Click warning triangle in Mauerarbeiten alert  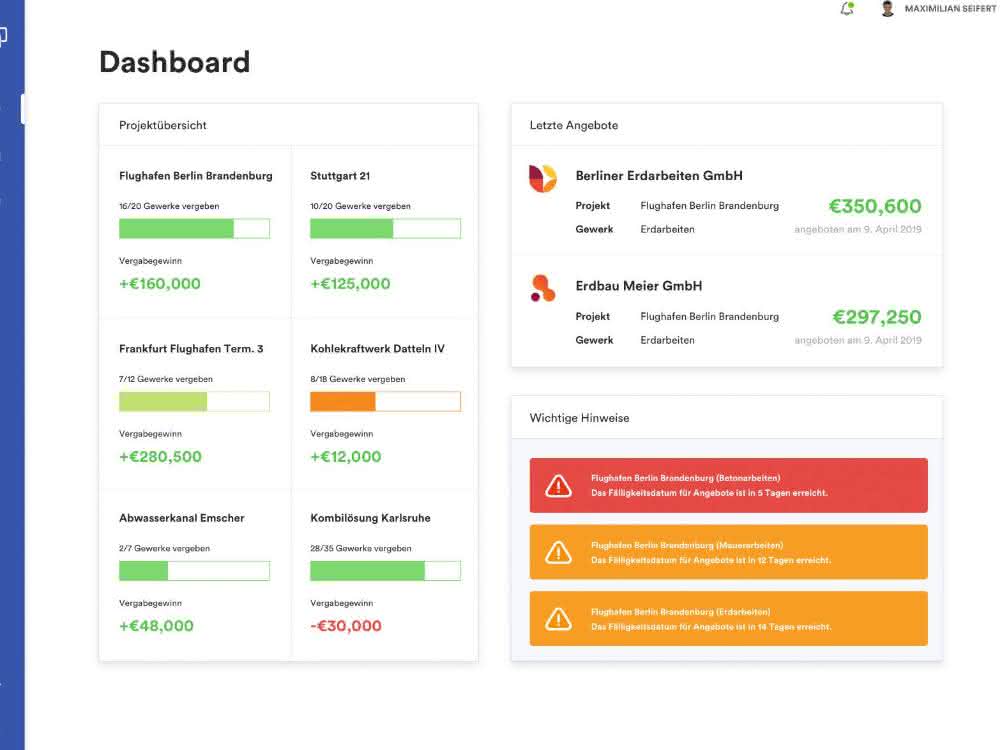pos(558,552)
